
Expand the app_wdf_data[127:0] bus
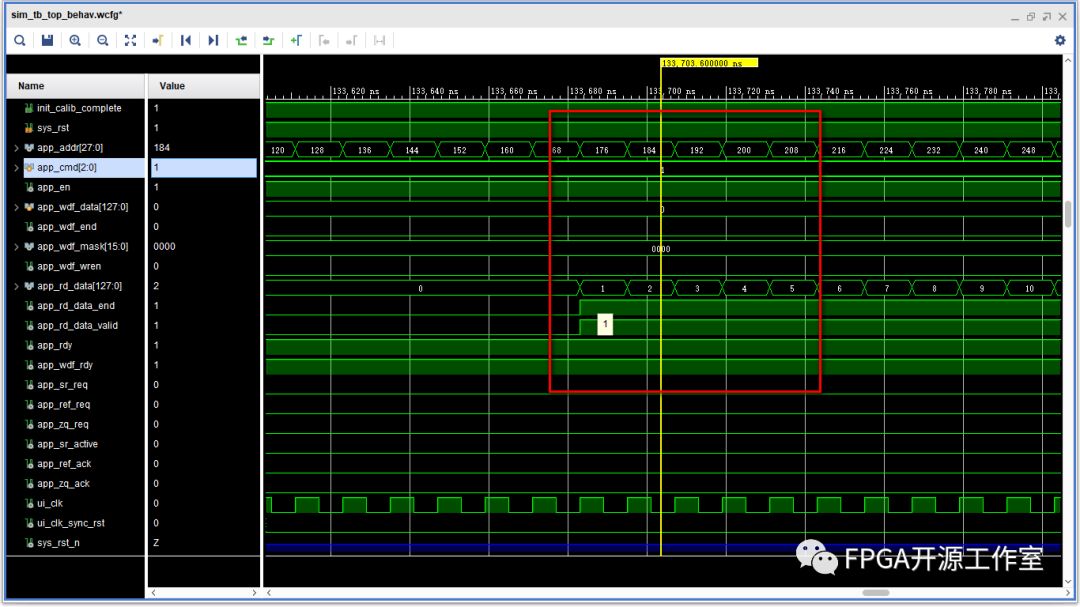16,207
